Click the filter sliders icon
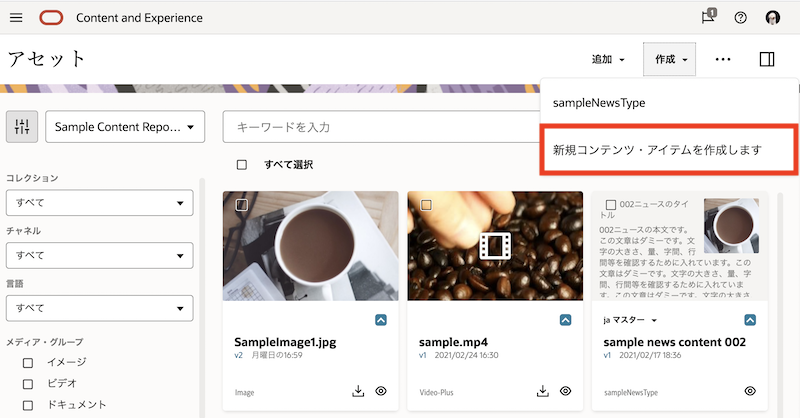800x418 pixels. [x=21, y=127]
